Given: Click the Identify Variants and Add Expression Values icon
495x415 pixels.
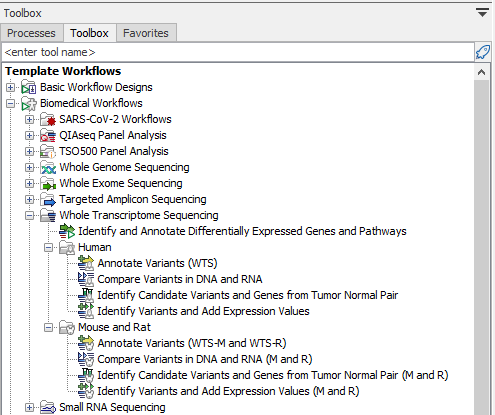Looking at the screenshot, I should point(86,311).
